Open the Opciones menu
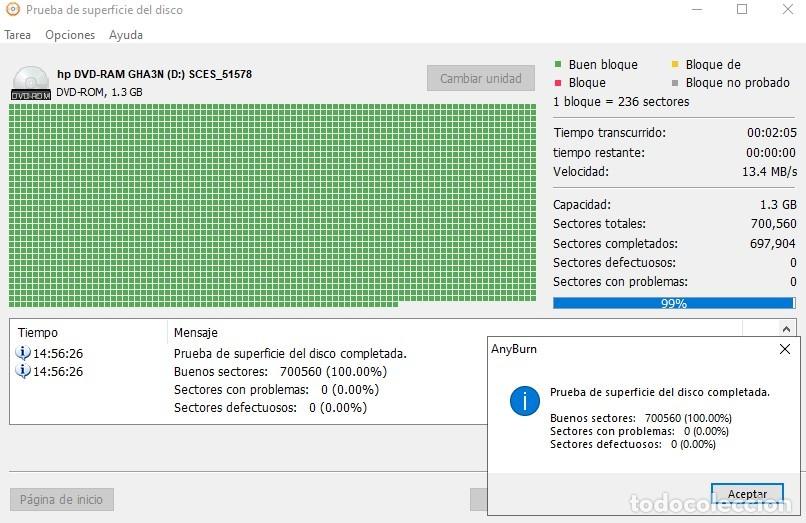The width and height of the screenshot is (806, 523). pyautogui.click(x=70, y=35)
